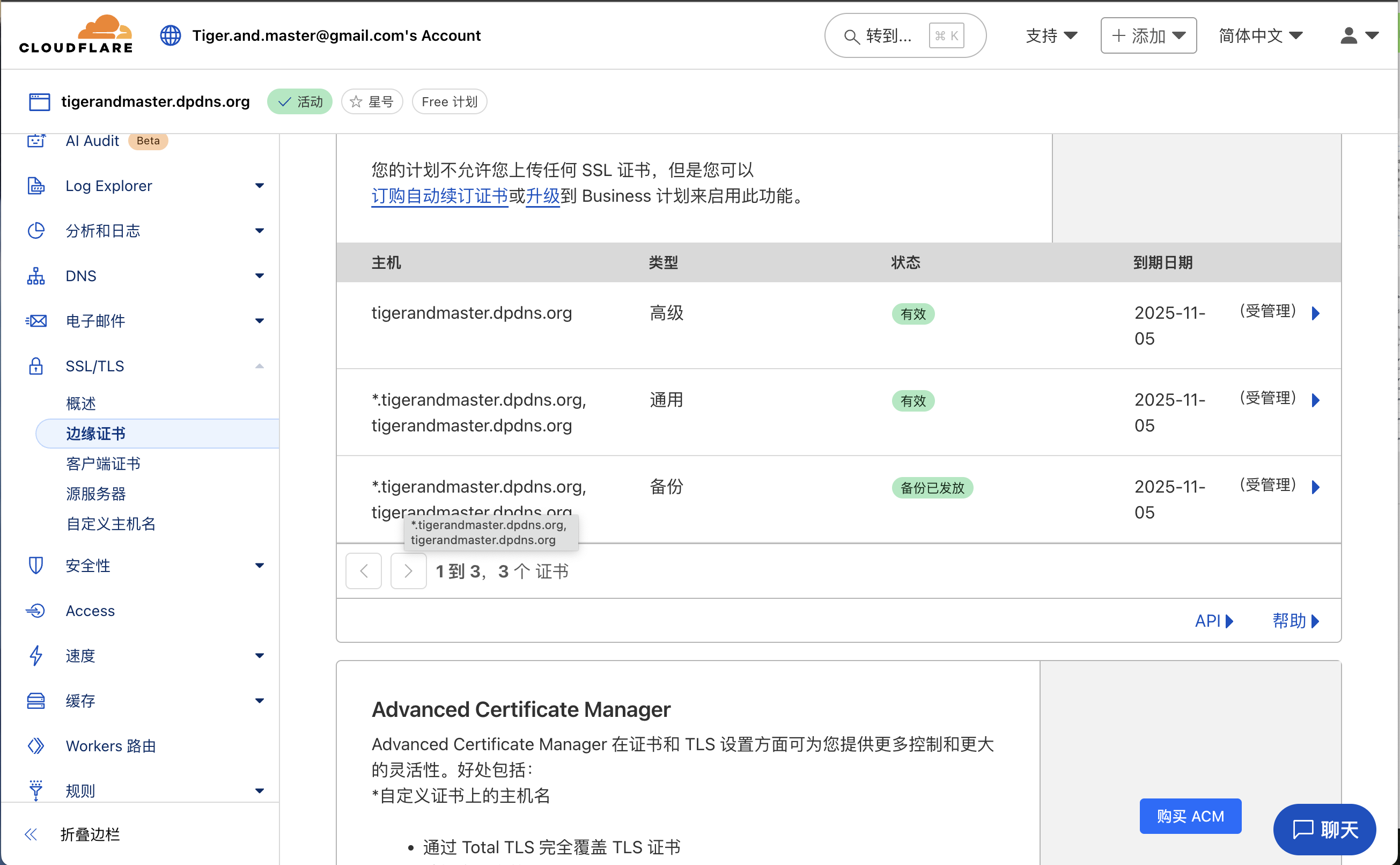The width and height of the screenshot is (1400, 865).
Task: Go to next page of certificates
Action: pyautogui.click(x=408, y=571)
